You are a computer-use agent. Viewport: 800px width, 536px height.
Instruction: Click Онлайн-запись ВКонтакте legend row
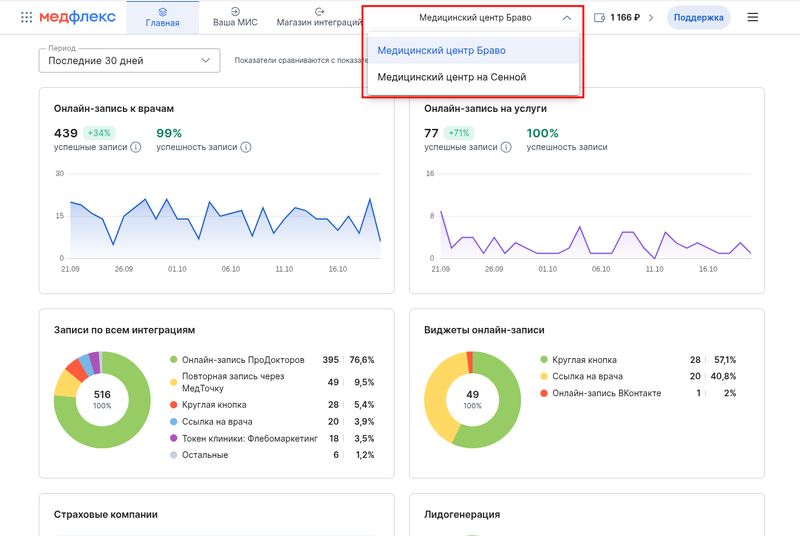coord(638,393)
